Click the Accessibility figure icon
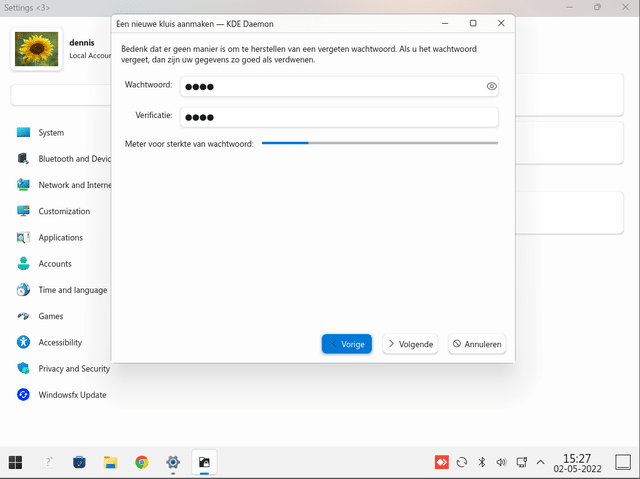640x479 pixels. pyautogui.click(x=23, y=342)
